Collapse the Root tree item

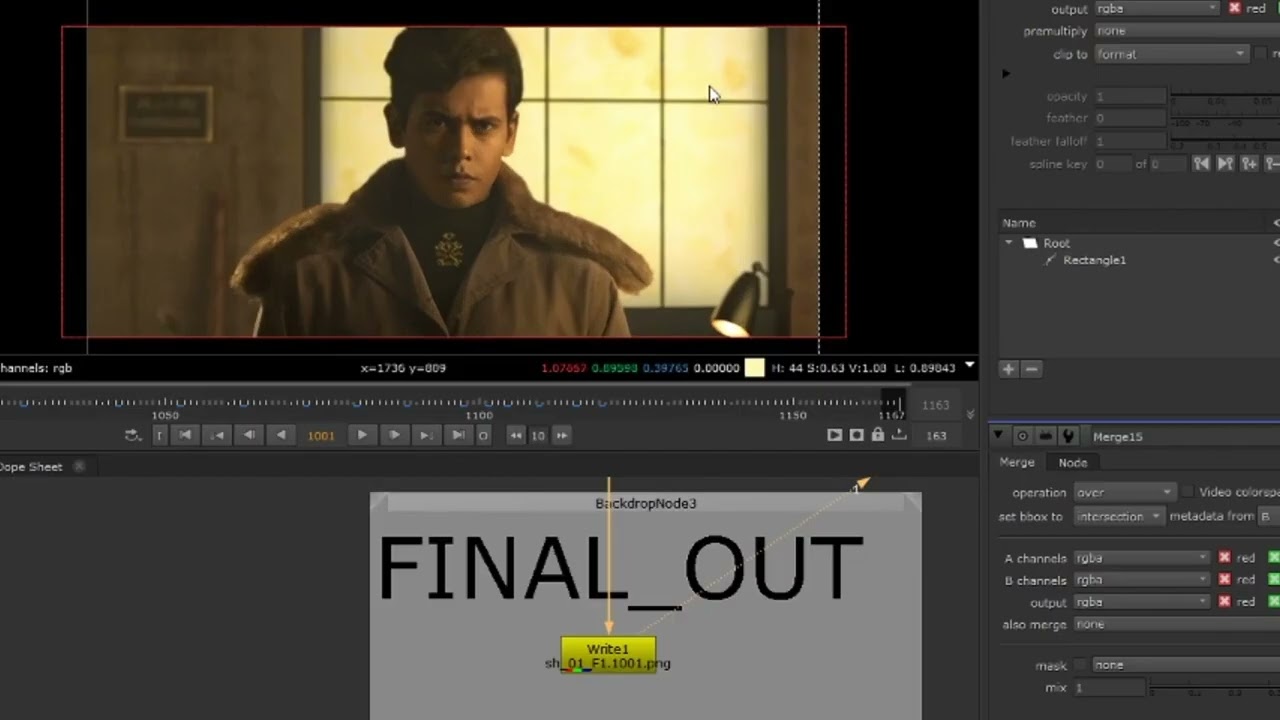tap(1009, 243)
